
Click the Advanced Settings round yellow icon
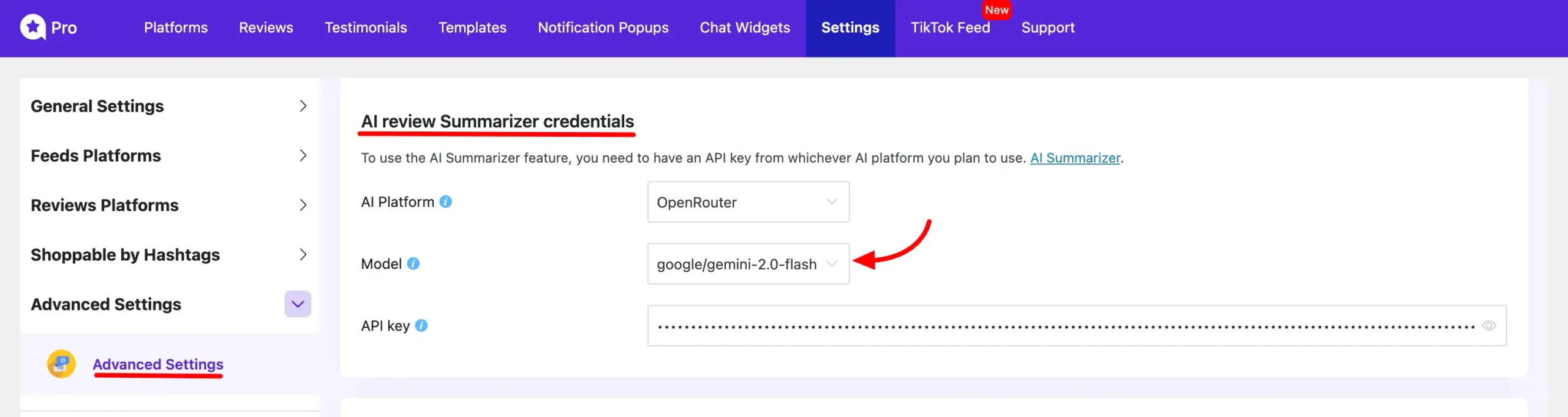(x=61, y=364)
